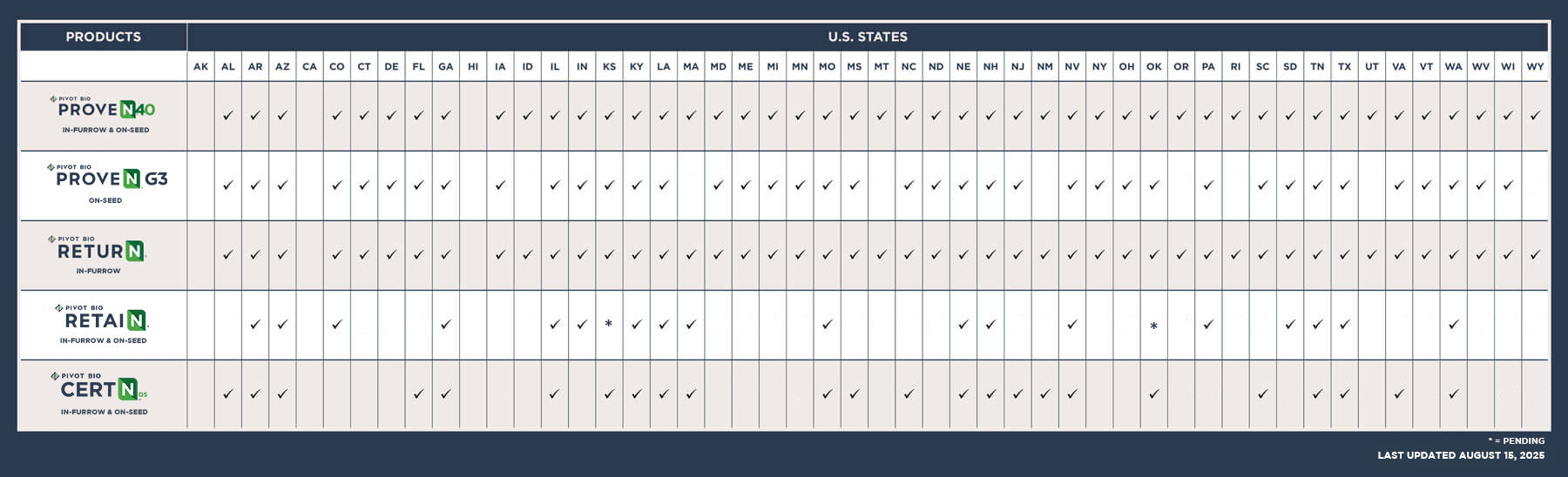Click the RETAIN checkmark under PA

click(1208, 325)
